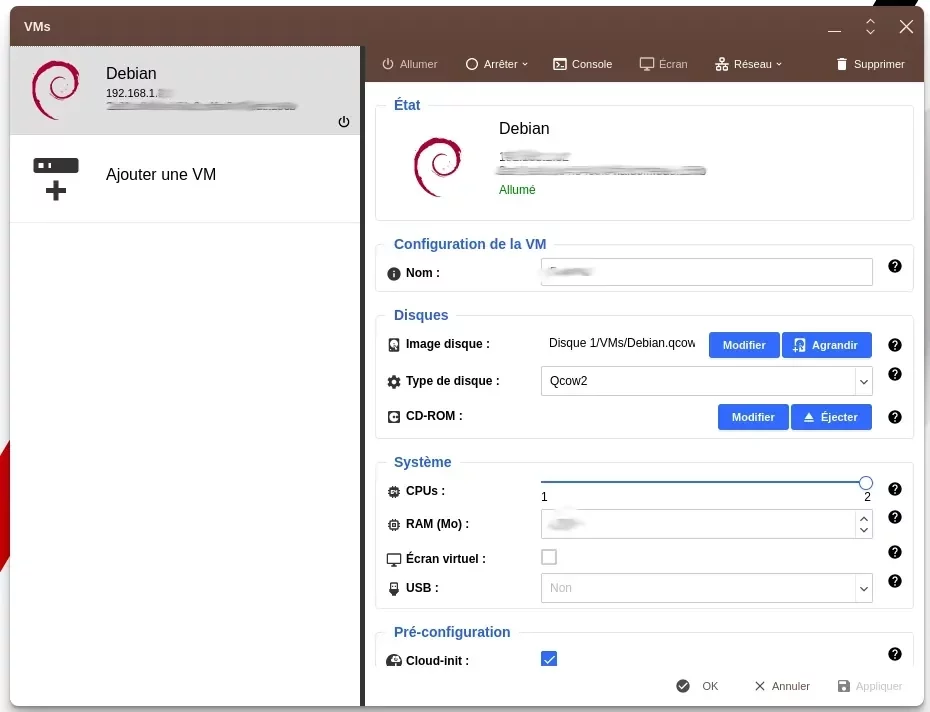The image size is (930, 712).
Task: Open the Type de disque Qcow2 dropdown
Action: 706,381
